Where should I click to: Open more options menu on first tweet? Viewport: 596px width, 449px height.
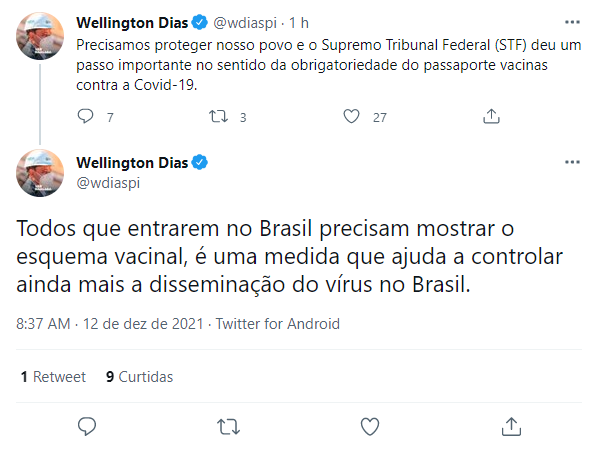[x=572, y=22]
